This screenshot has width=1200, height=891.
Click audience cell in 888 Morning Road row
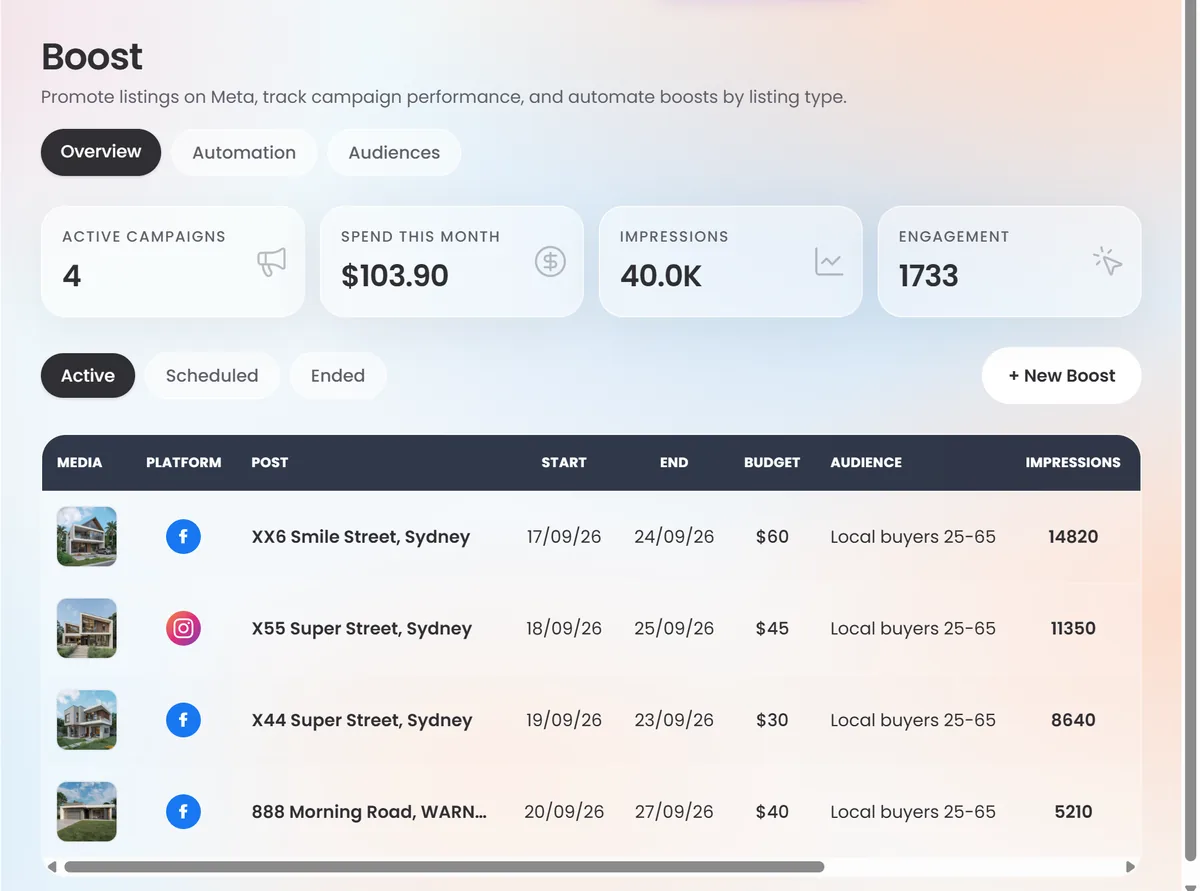coord(913,812)
